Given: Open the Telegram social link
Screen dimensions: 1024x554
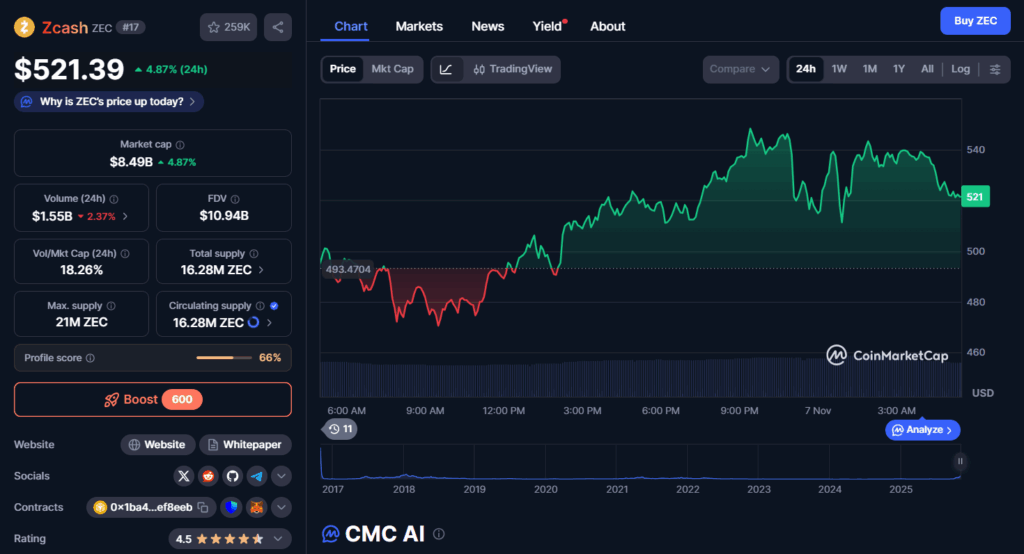Looking at the screenshot, I should 257,476.
